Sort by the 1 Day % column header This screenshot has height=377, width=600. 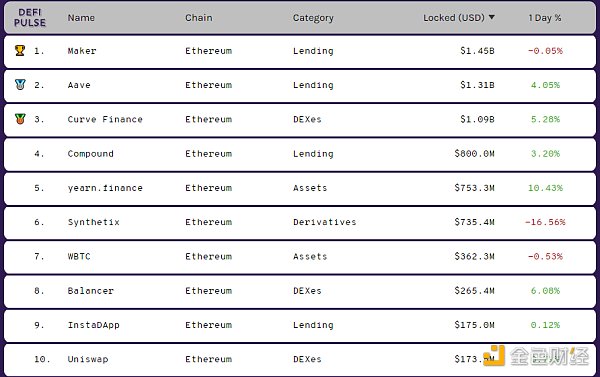click(545, 18)
